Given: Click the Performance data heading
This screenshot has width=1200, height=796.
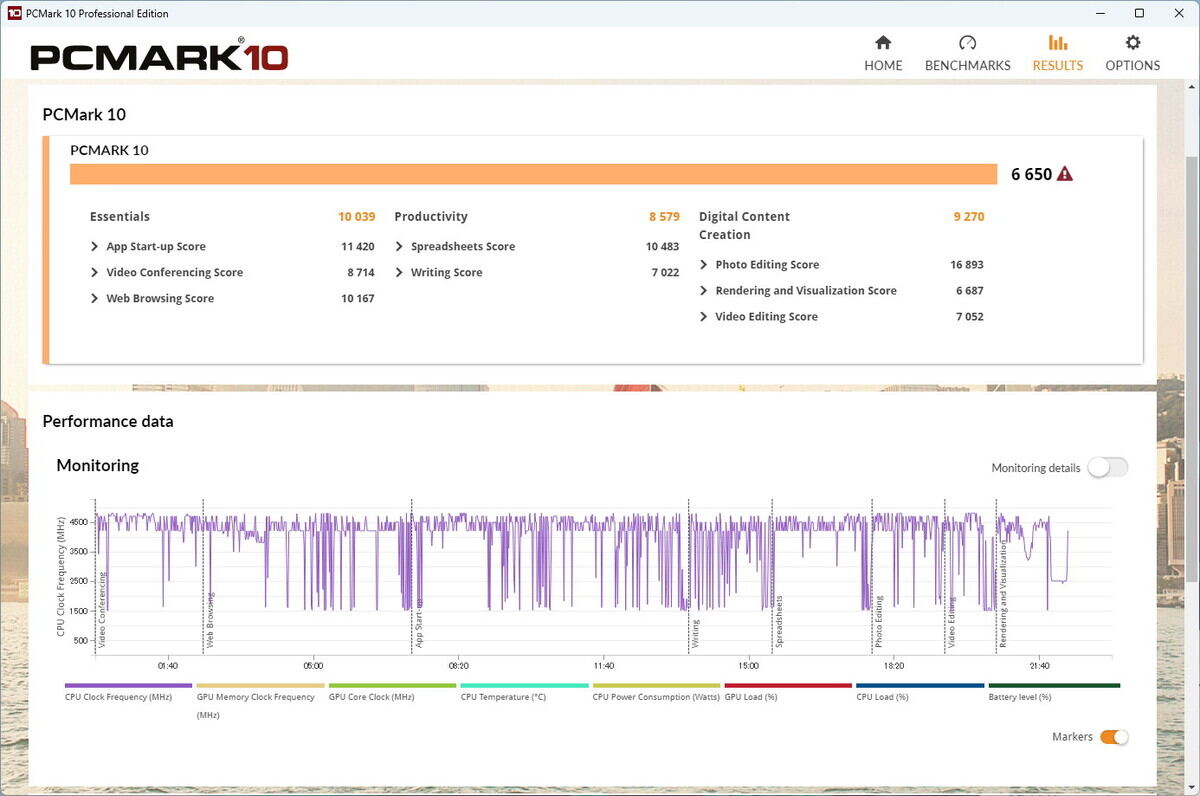Looking at the screenshot, I should (x=108, y=422).
